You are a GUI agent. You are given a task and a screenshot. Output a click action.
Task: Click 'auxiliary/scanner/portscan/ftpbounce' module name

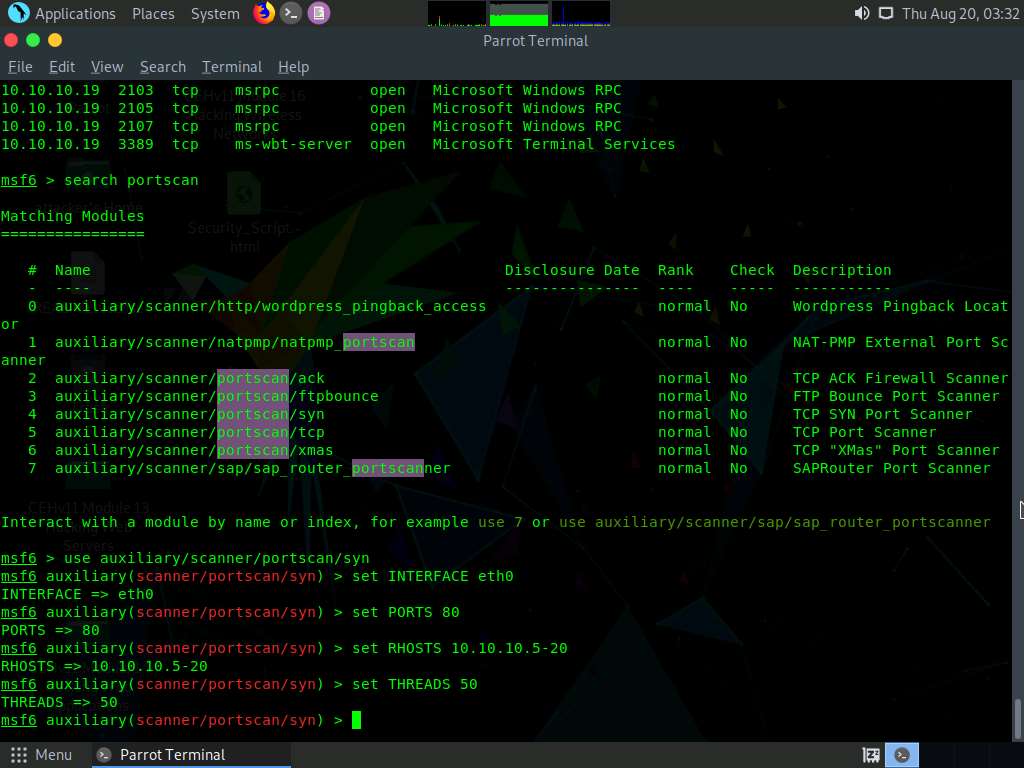[216, 396]
